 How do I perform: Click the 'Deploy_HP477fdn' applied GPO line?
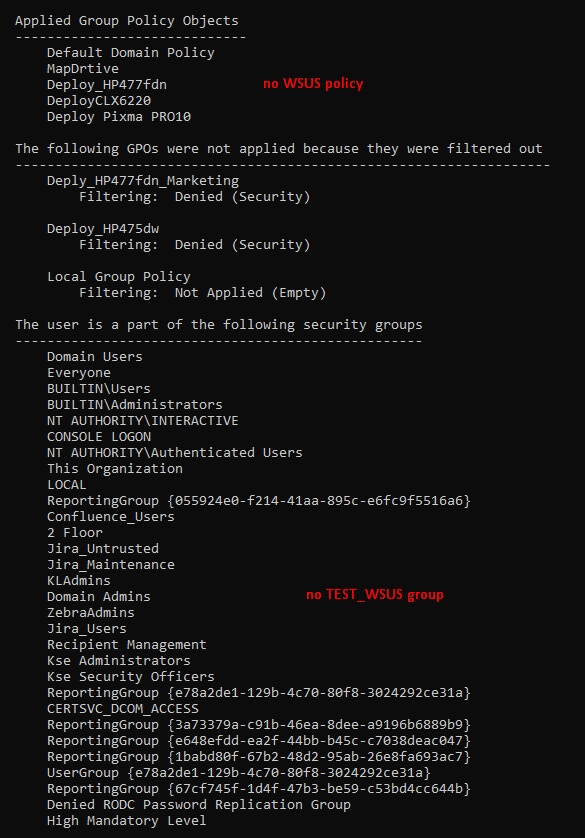(106, 84)
